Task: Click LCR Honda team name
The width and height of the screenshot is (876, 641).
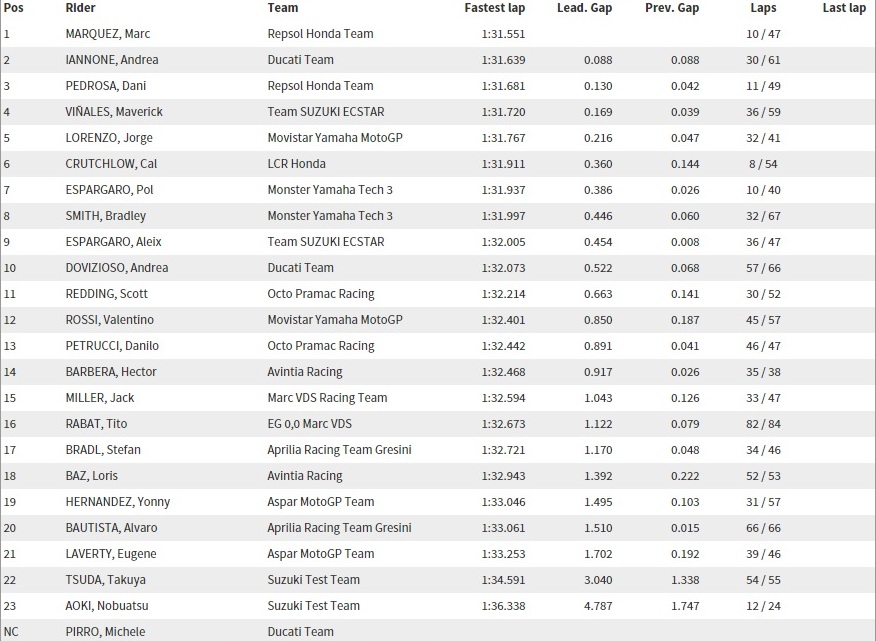Action: [297, 164]
